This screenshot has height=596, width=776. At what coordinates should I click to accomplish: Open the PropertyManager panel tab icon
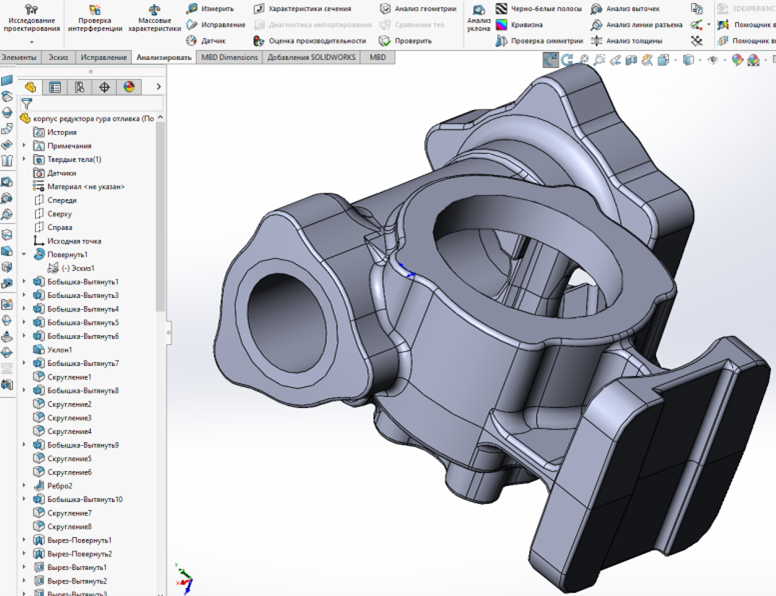[55, 87]
